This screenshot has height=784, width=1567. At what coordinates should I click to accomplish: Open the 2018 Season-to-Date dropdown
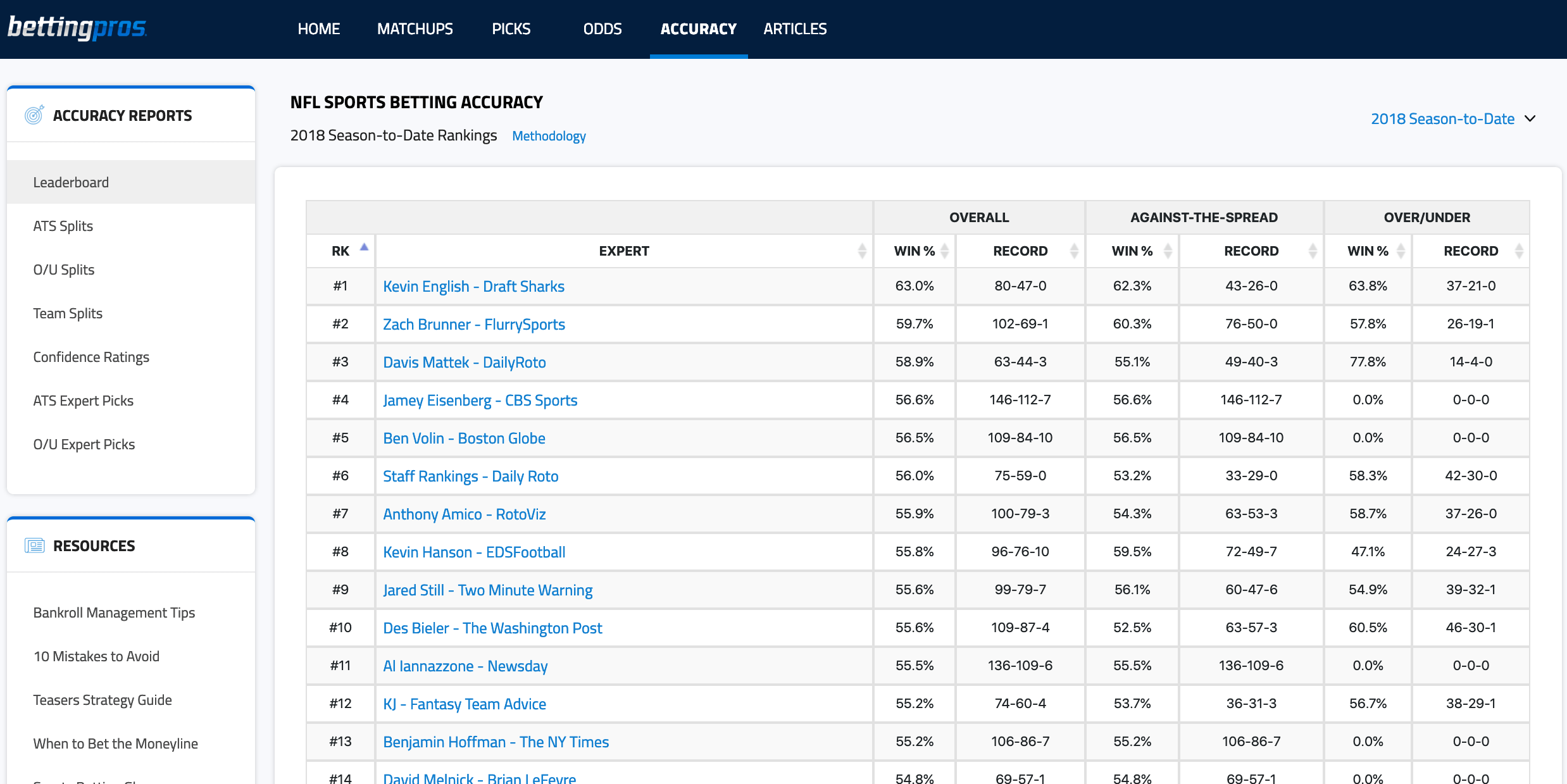(1443, 118)
